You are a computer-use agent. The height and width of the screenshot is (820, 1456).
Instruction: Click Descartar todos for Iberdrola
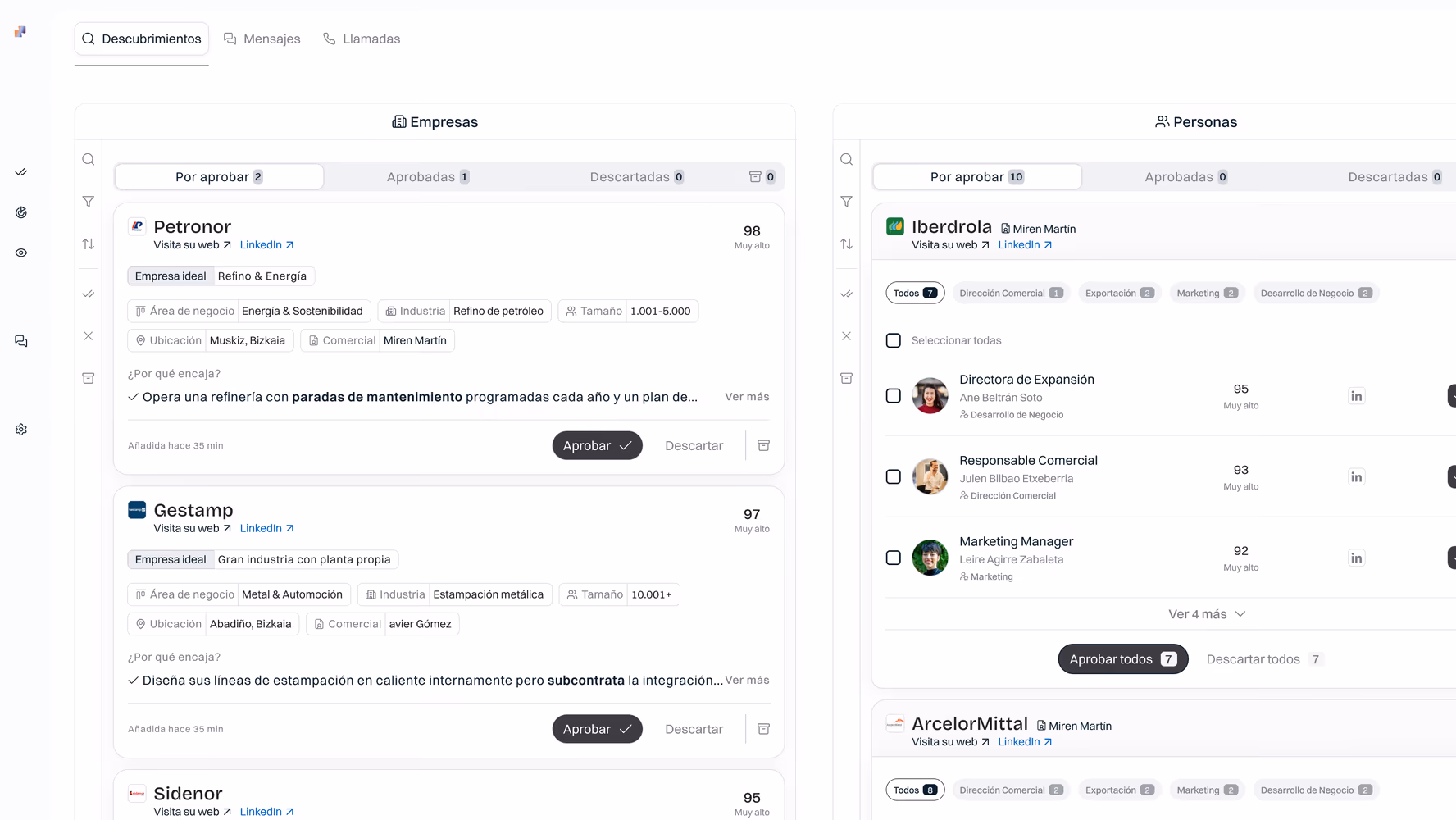(1264, 659)
